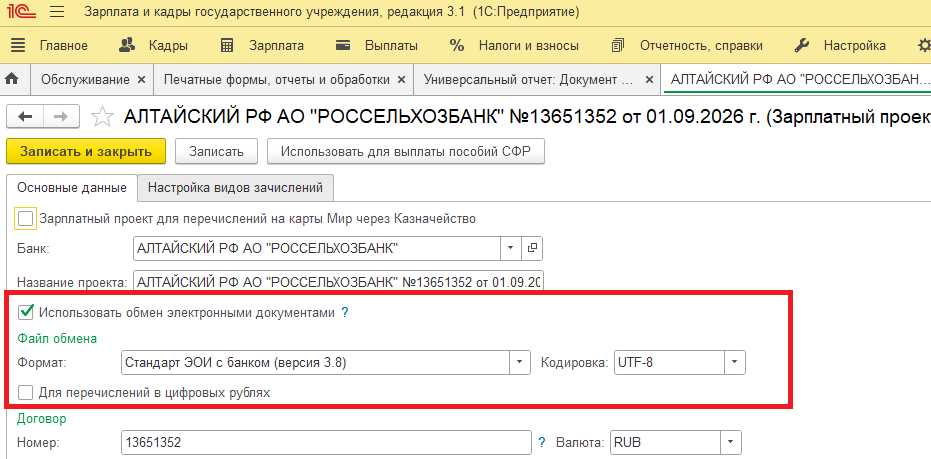This screenshot has width=931, height=459.
Task: Click Записать и закрыть button
Action: pos(86,151)
